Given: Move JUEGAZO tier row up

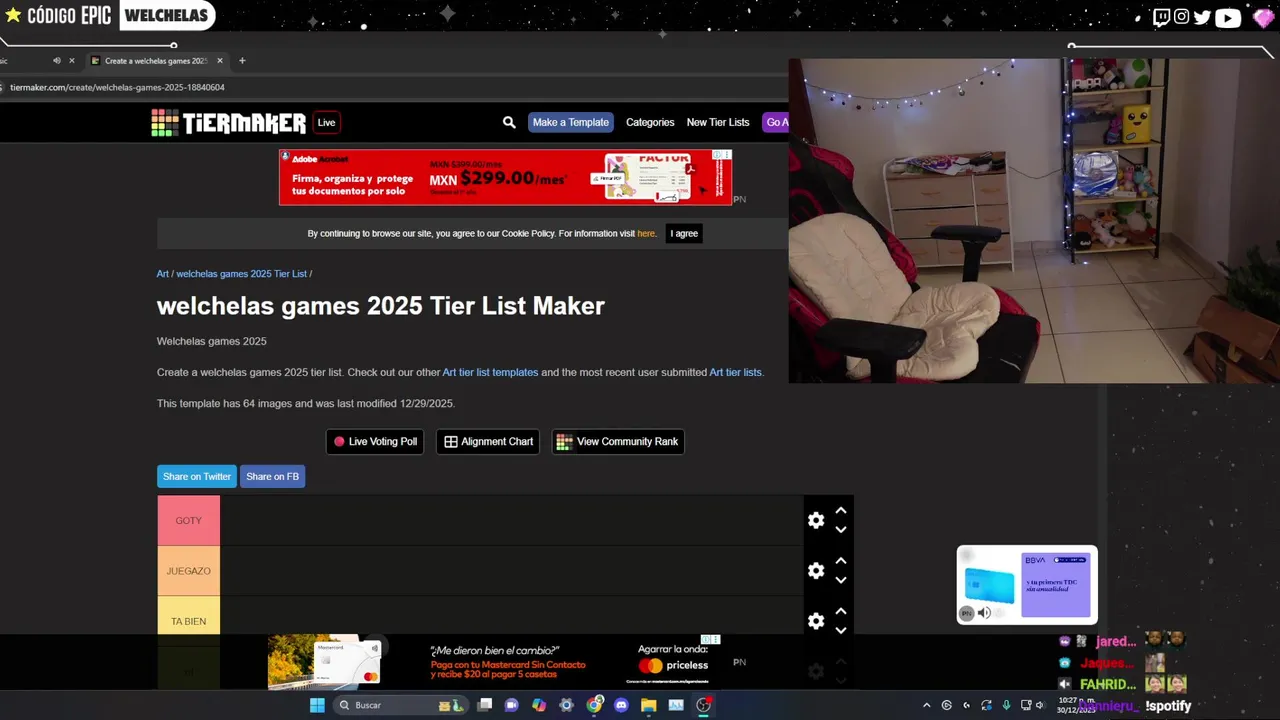Looking at the screenshot, I should (841, 561).
